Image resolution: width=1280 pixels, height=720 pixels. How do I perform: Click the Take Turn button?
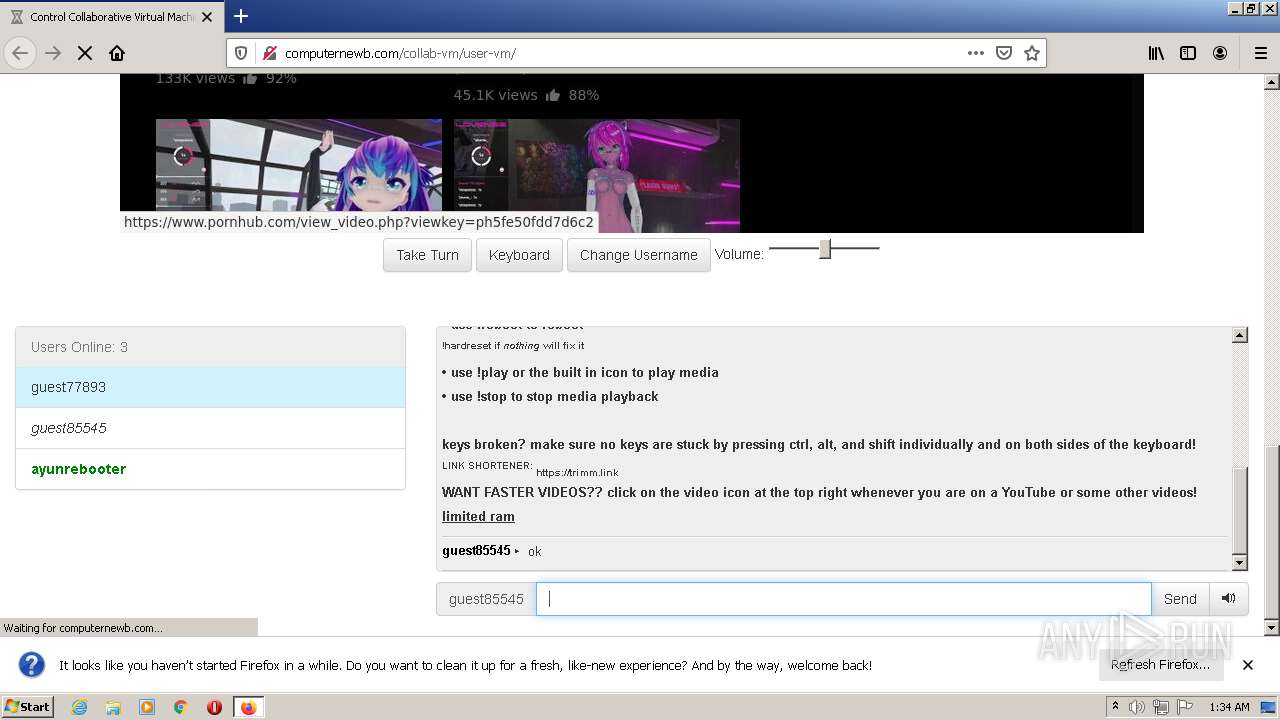(427, 255)
